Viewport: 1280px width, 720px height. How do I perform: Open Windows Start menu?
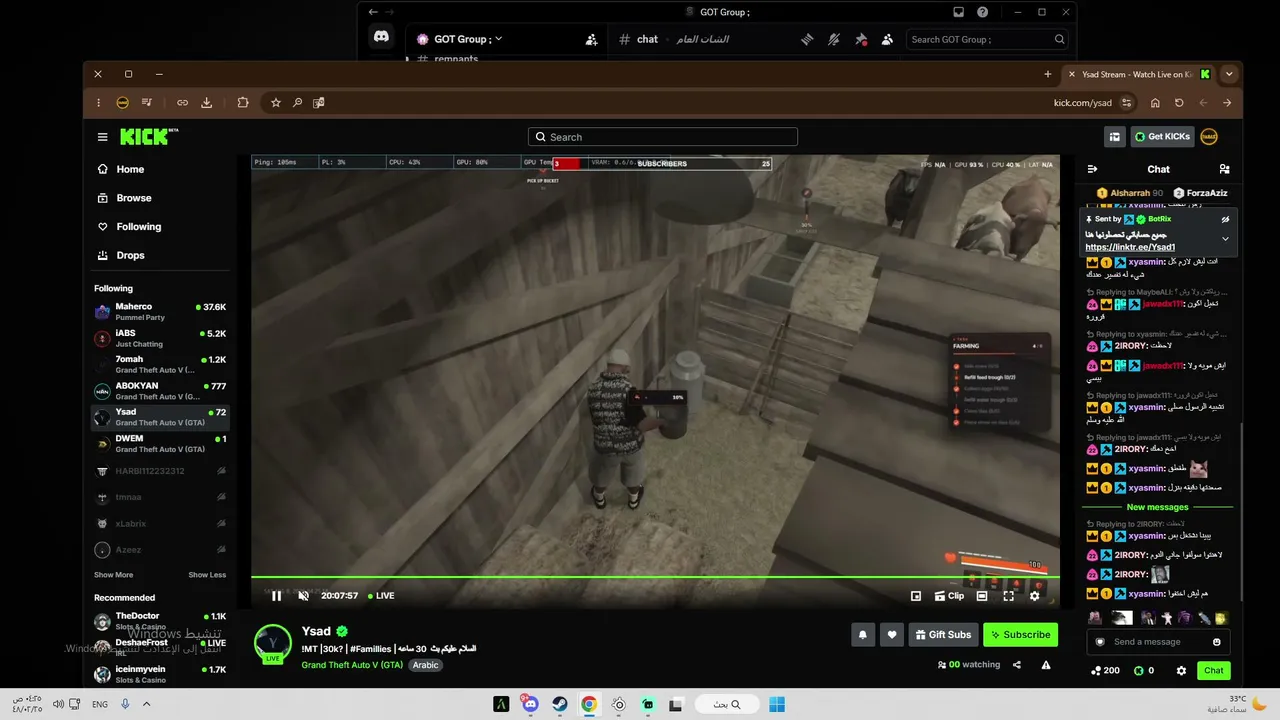(x=777, y=704)
